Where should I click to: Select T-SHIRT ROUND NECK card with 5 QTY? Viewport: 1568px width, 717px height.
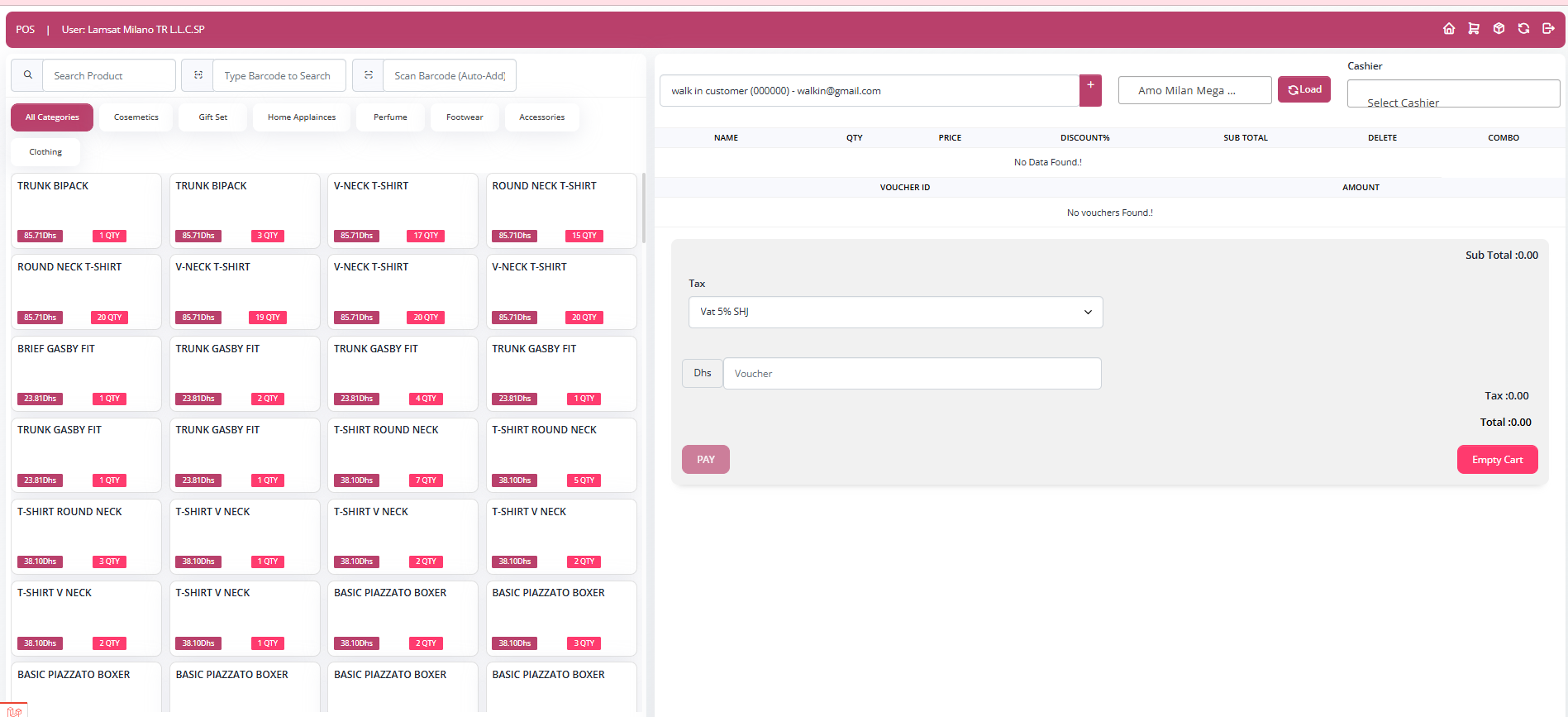561,454
